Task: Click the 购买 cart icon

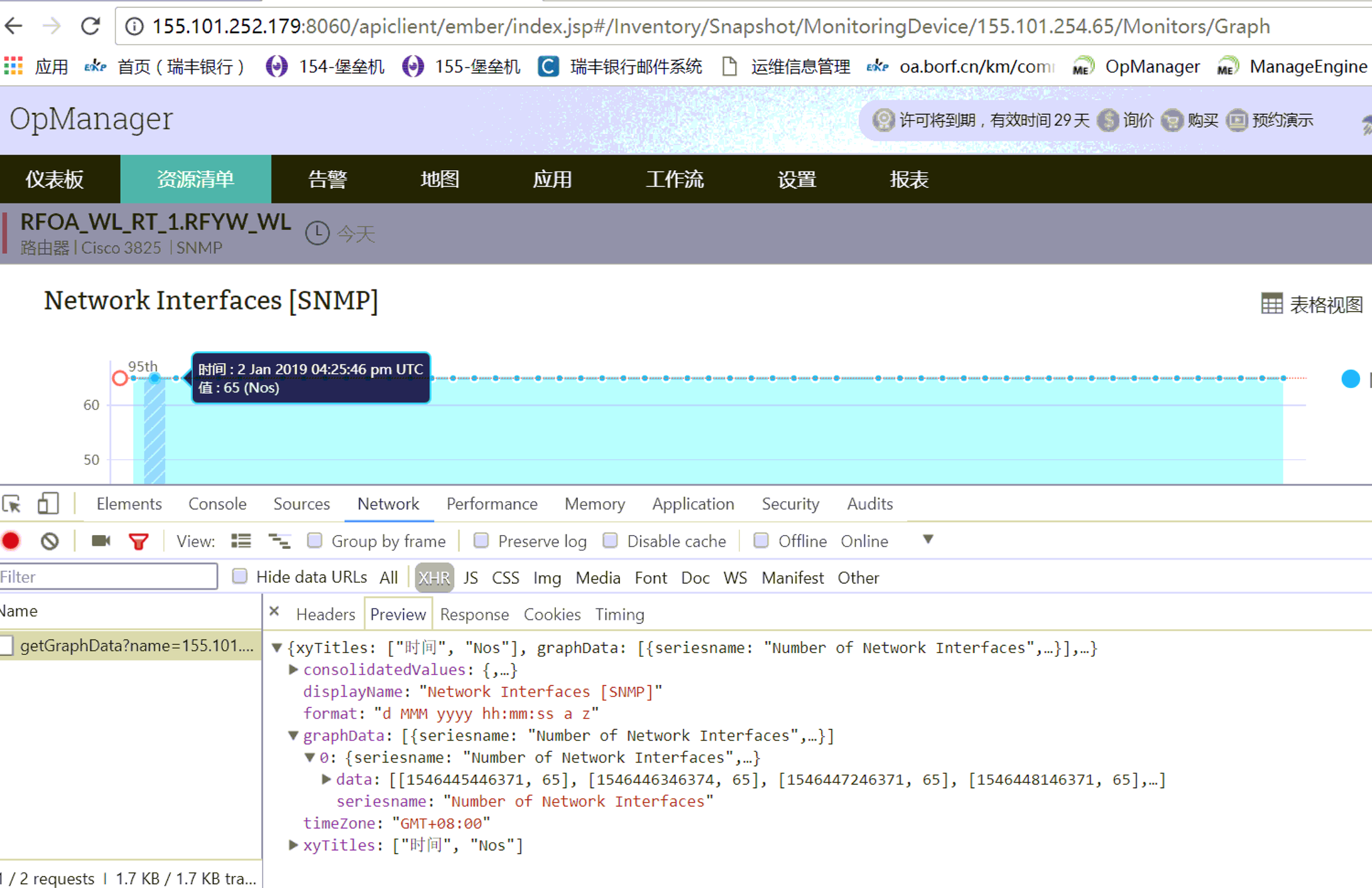Action: point(1172,120)
